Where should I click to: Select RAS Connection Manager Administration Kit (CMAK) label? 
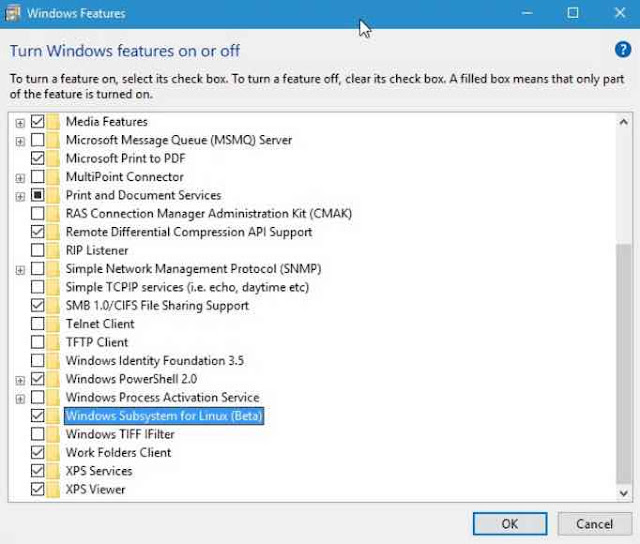(x=209, y=213)
